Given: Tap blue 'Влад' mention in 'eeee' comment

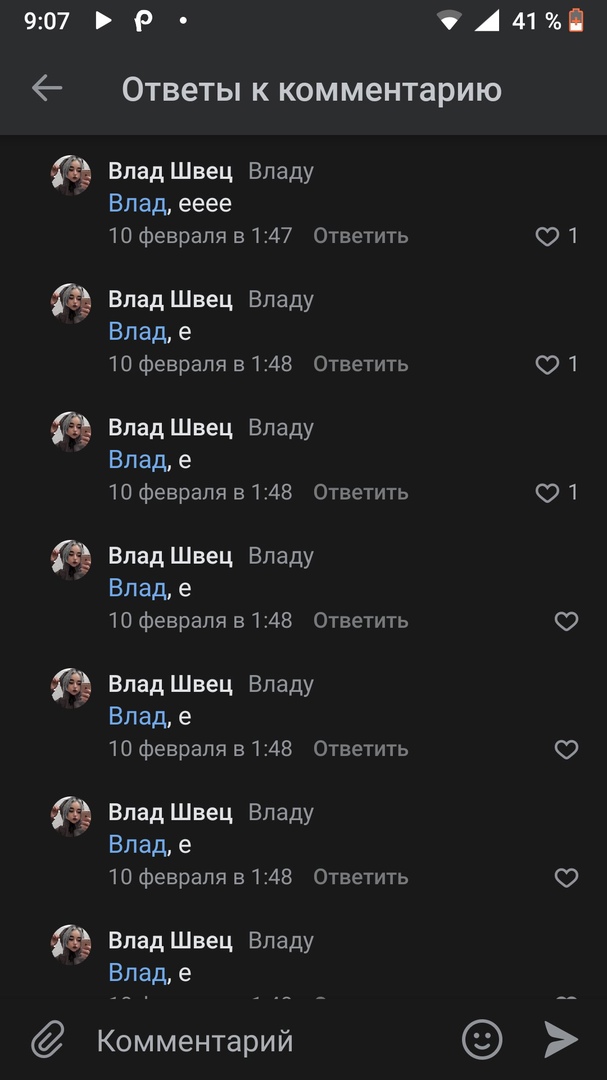Looking at the screenshot, I should (x=137, y=204).
